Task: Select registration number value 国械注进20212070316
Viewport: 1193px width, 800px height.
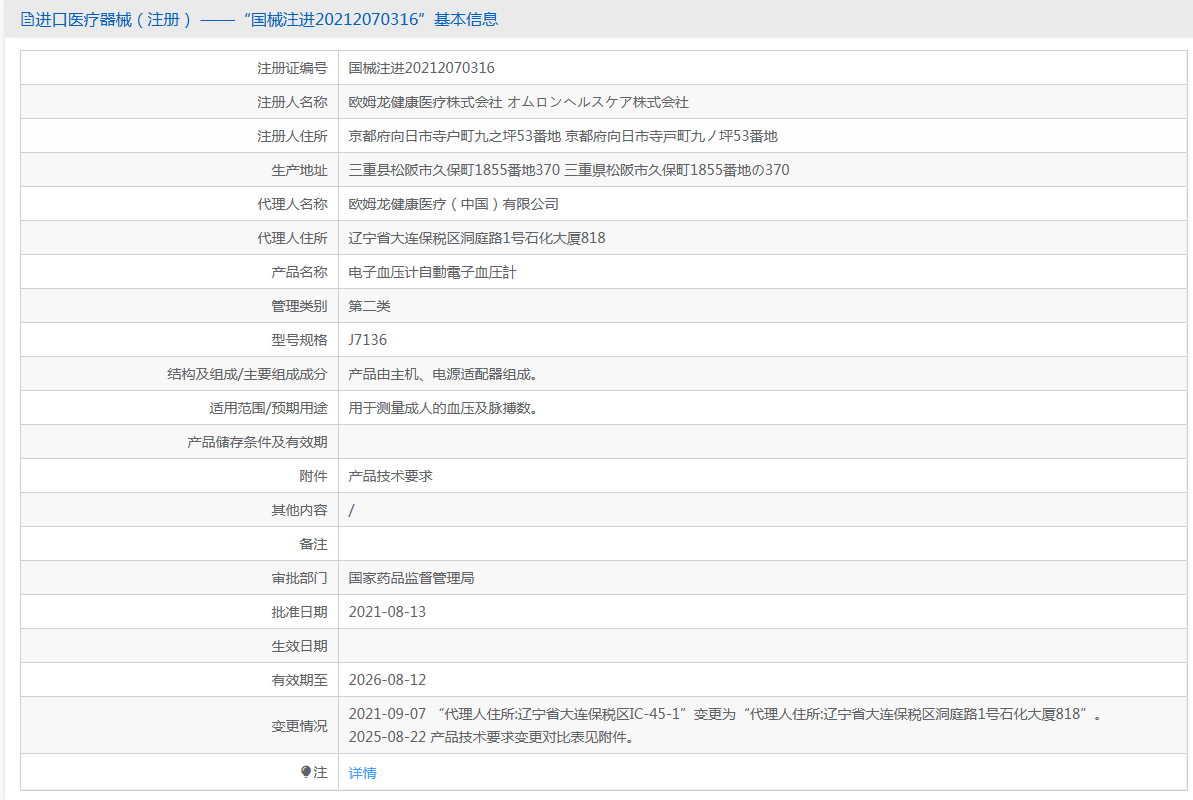Action: point(421,68)
